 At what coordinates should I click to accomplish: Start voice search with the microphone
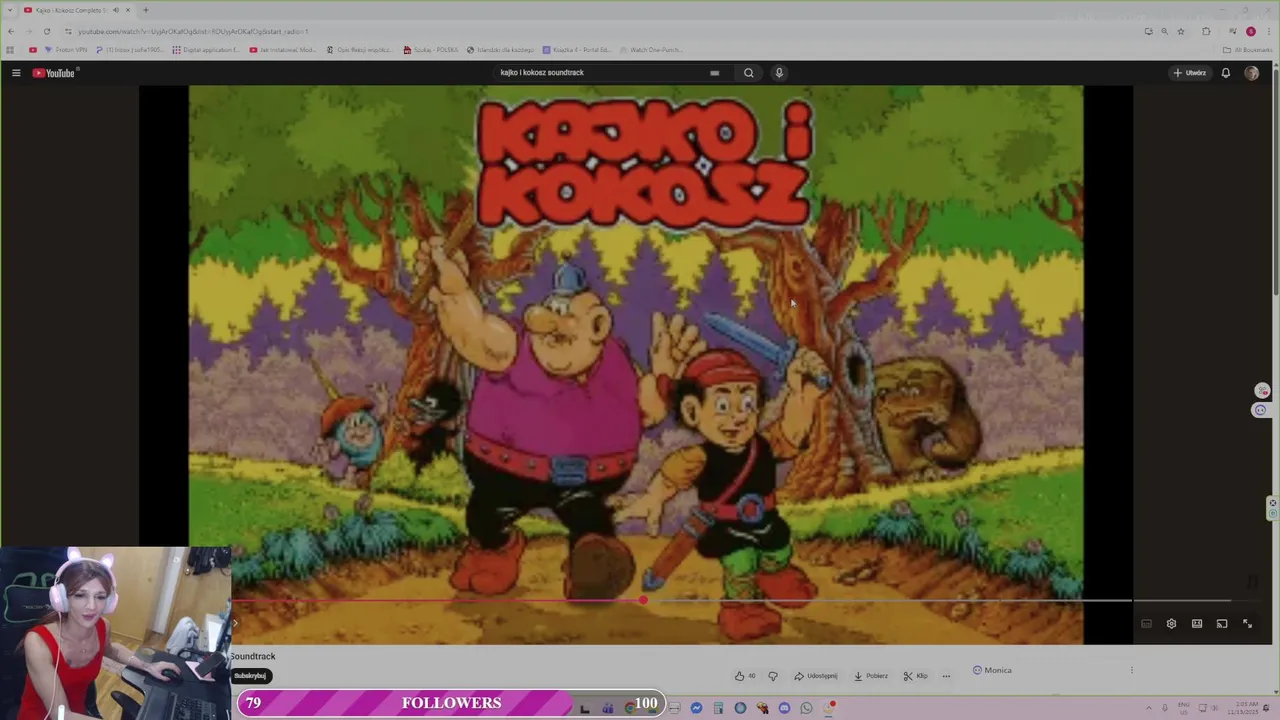[x=779, y=73]
